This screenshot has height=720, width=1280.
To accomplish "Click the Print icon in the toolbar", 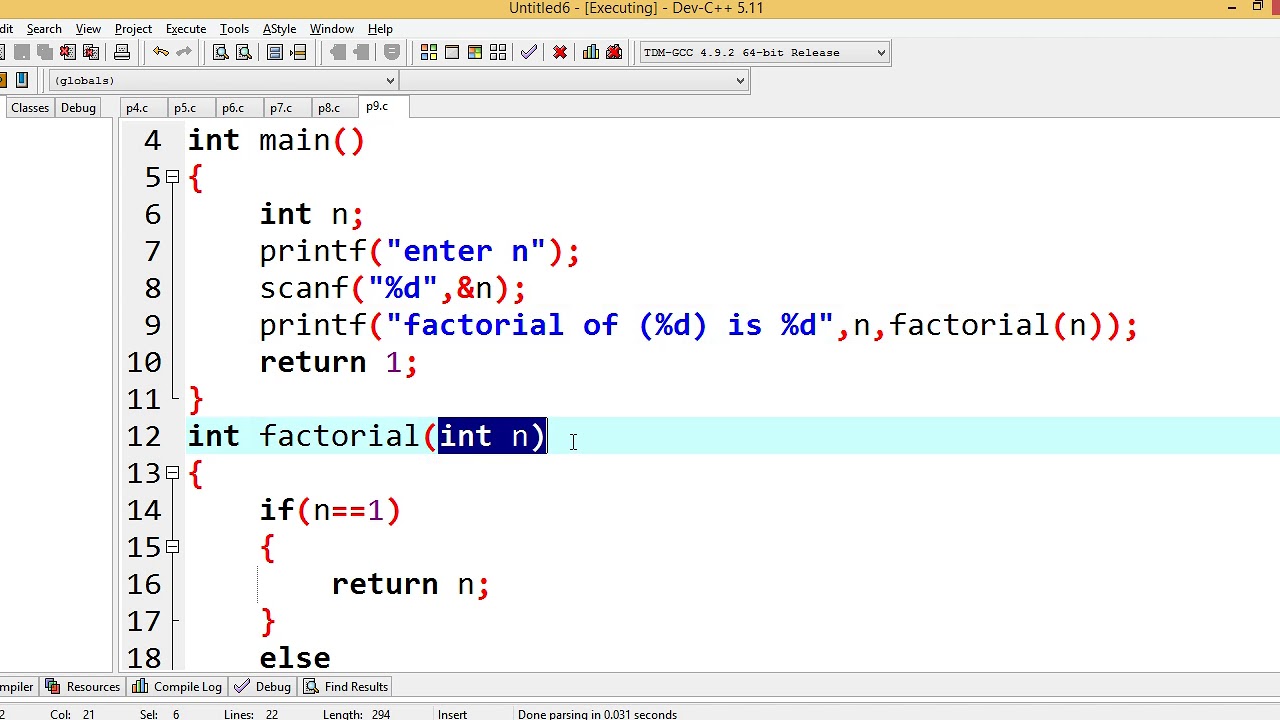I will click(x=122, y=52).
